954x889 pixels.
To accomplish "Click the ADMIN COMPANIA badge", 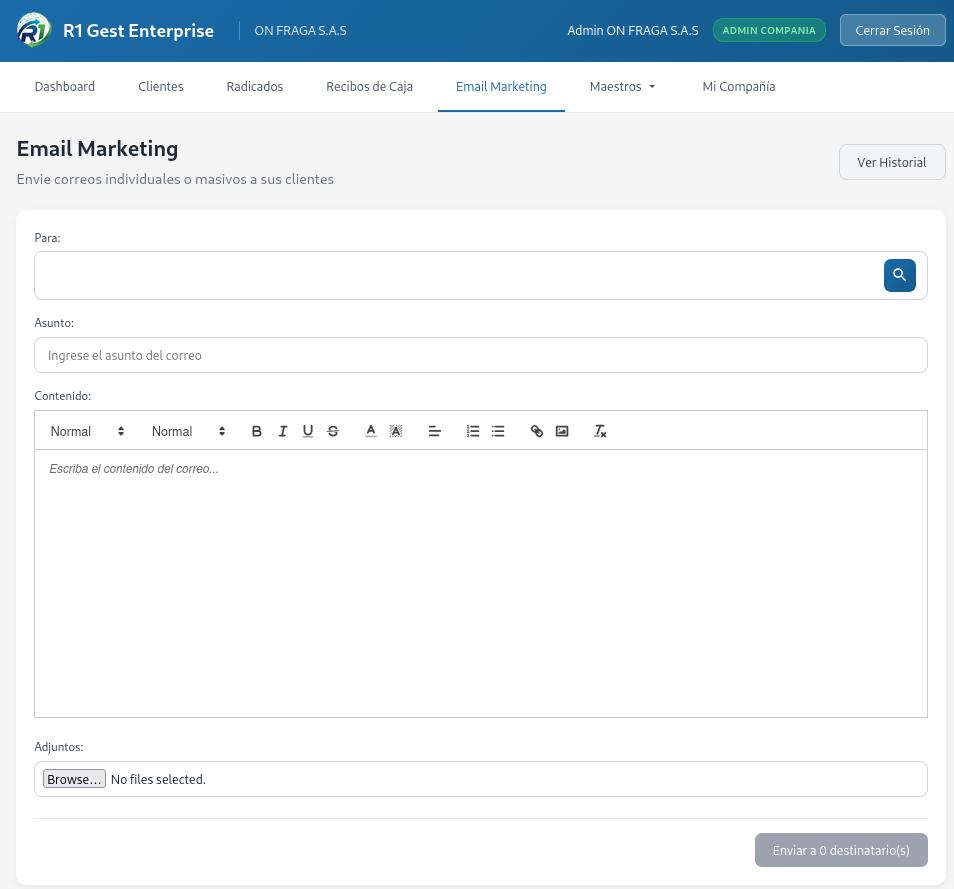I will pos(769,30).
